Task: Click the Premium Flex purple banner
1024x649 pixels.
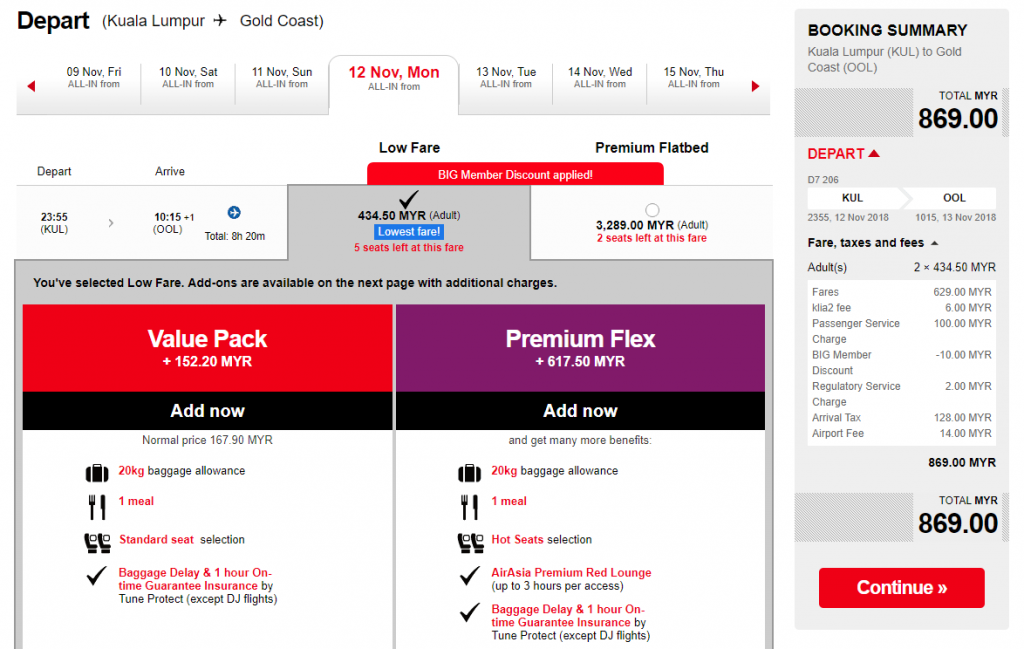Action: click(580, 348)
